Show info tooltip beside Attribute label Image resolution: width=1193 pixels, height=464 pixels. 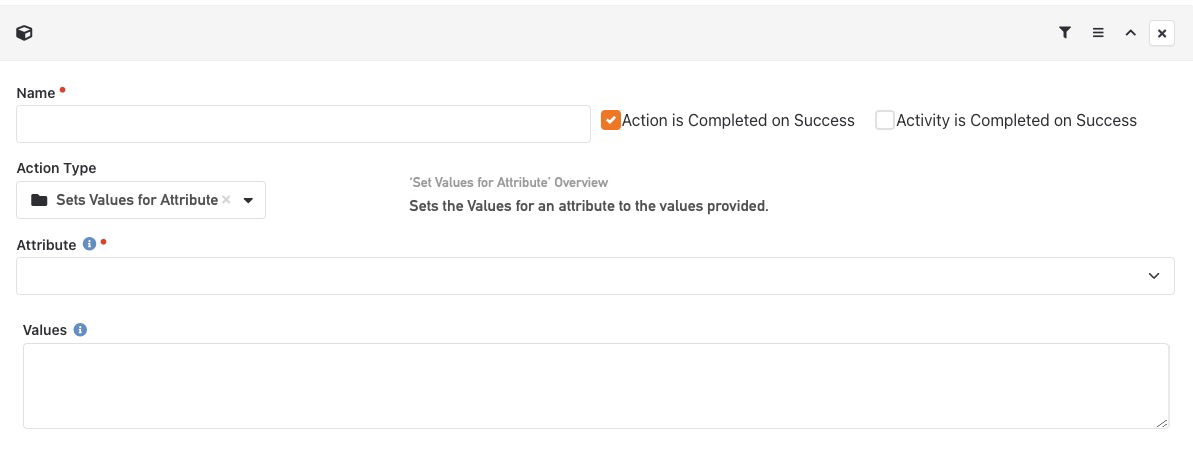click(89, 244)
